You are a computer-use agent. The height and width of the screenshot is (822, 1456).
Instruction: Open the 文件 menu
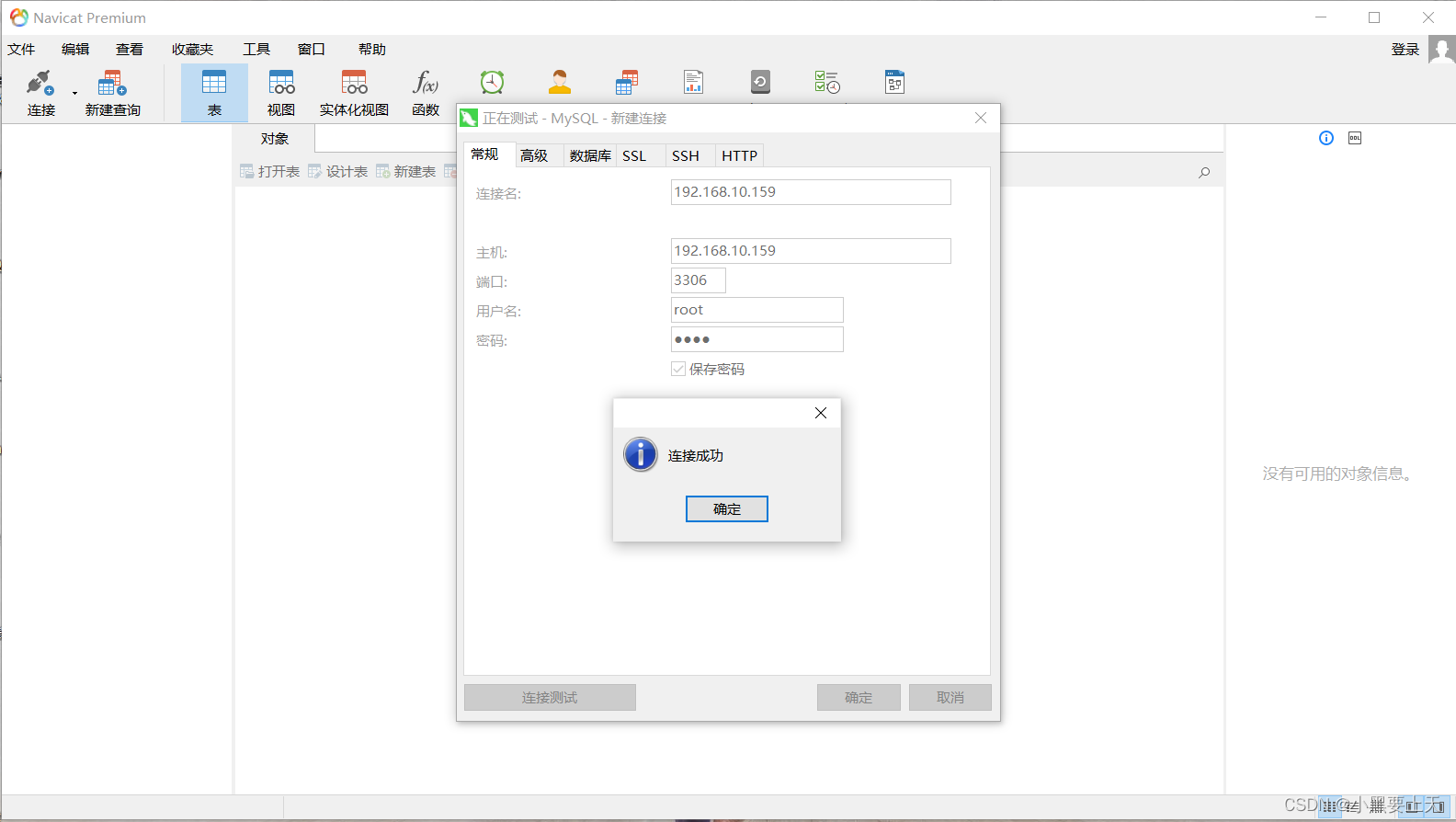click(x=21, y=50)
